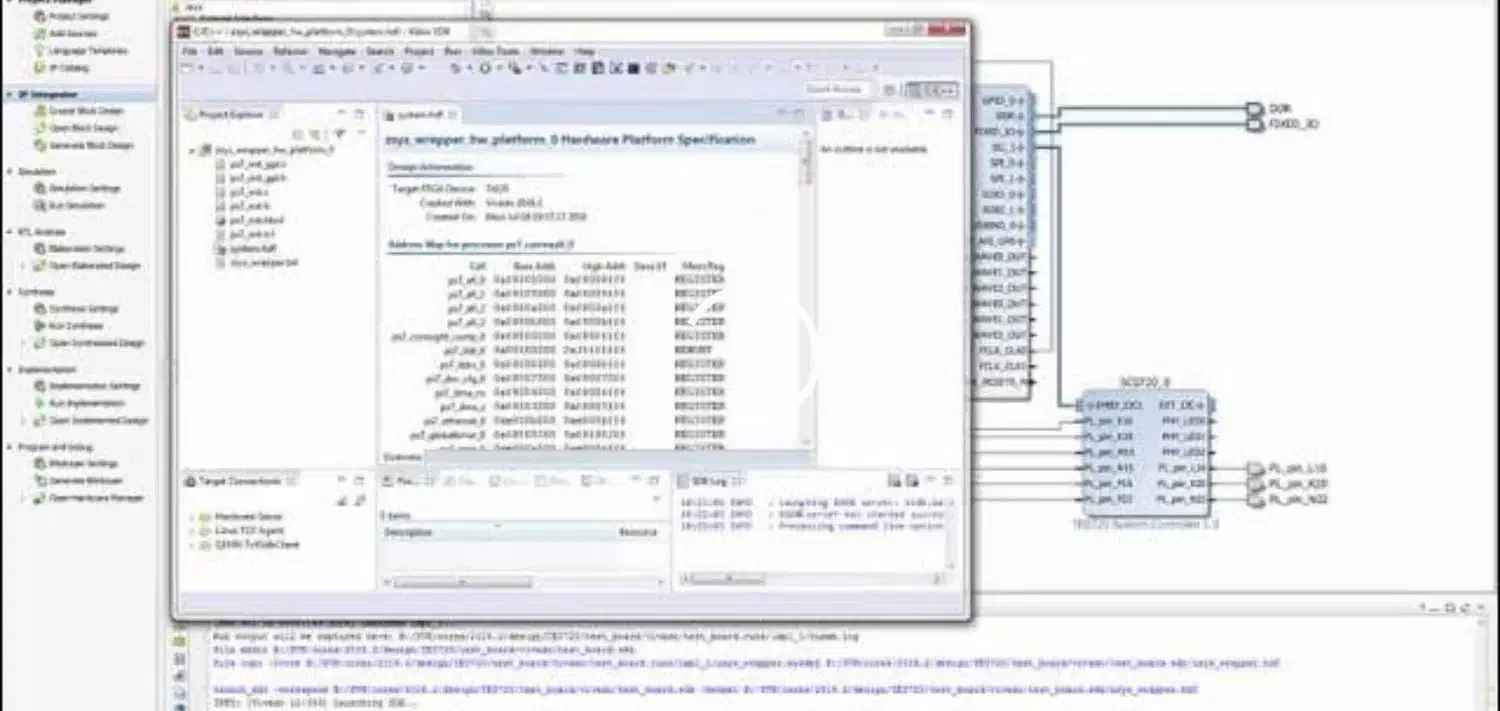The width and height of the screenshot is (1500, 711).
Task: Open the Xilinx Tools menu
Action: (x=495, y=51)
